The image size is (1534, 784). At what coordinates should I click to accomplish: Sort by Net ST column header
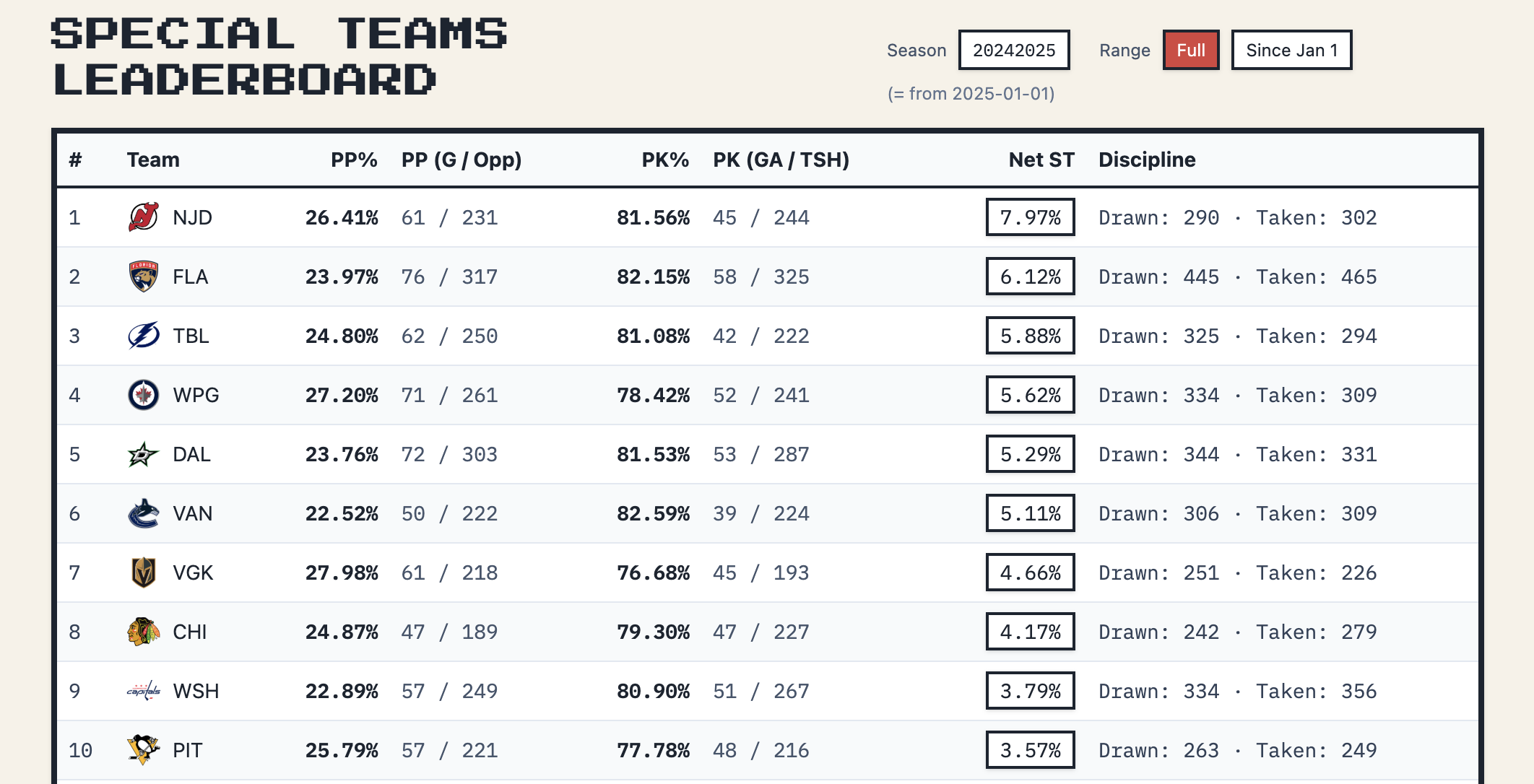tap(1041, 160)
